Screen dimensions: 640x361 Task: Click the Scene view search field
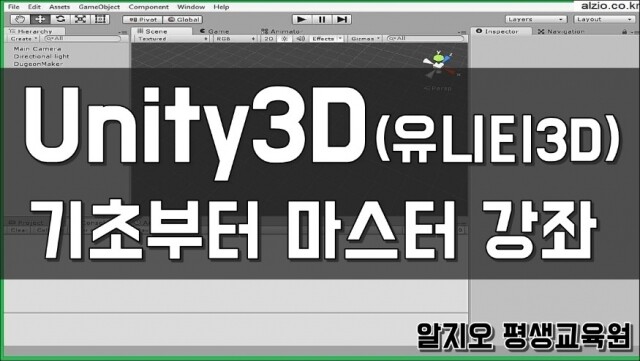[425, 38]
